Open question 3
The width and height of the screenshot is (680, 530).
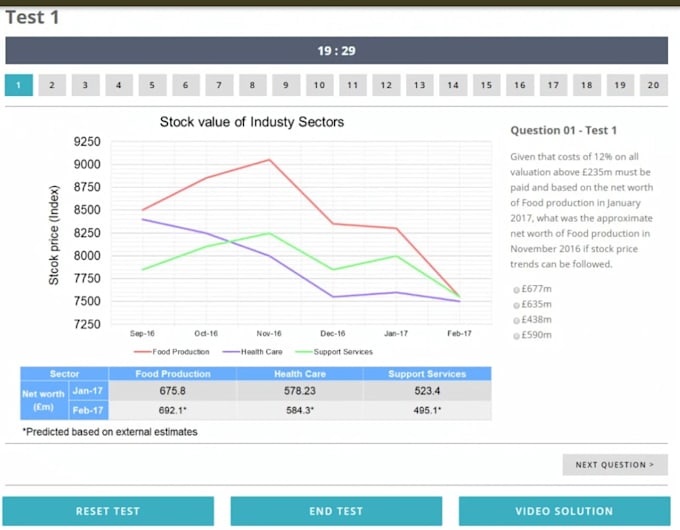point(85,85)
